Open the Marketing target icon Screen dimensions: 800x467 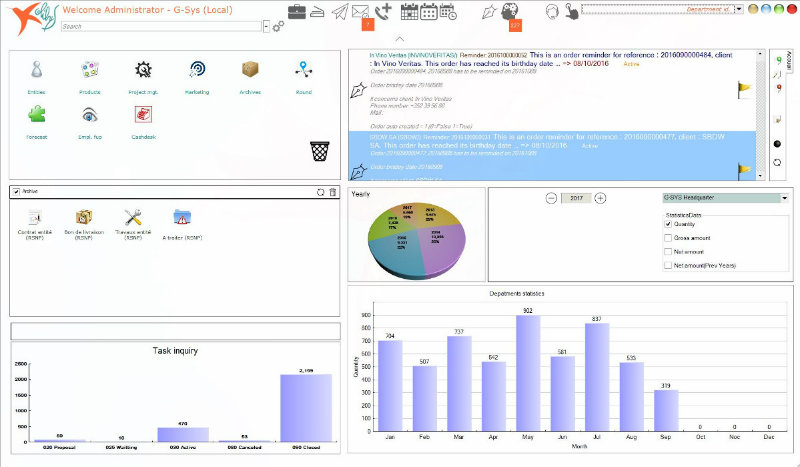(x=197, y=71)
